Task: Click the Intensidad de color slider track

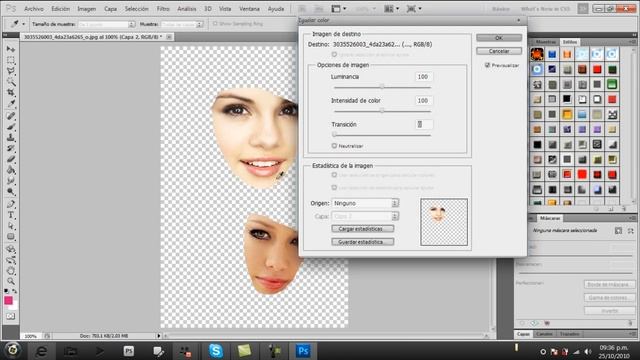Action: (x=382, y=111)
